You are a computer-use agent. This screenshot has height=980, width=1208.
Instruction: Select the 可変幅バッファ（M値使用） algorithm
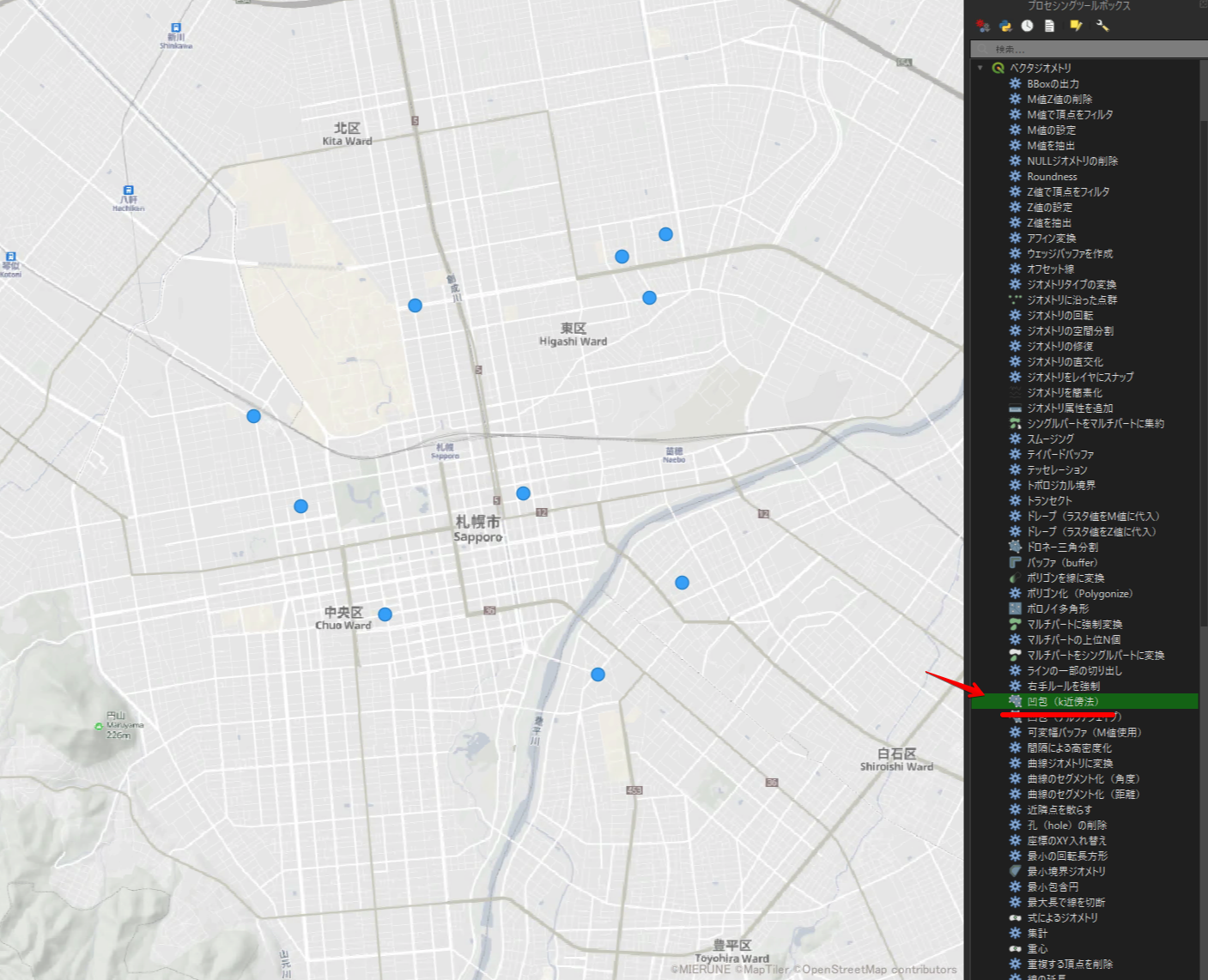coord(1084,732)
